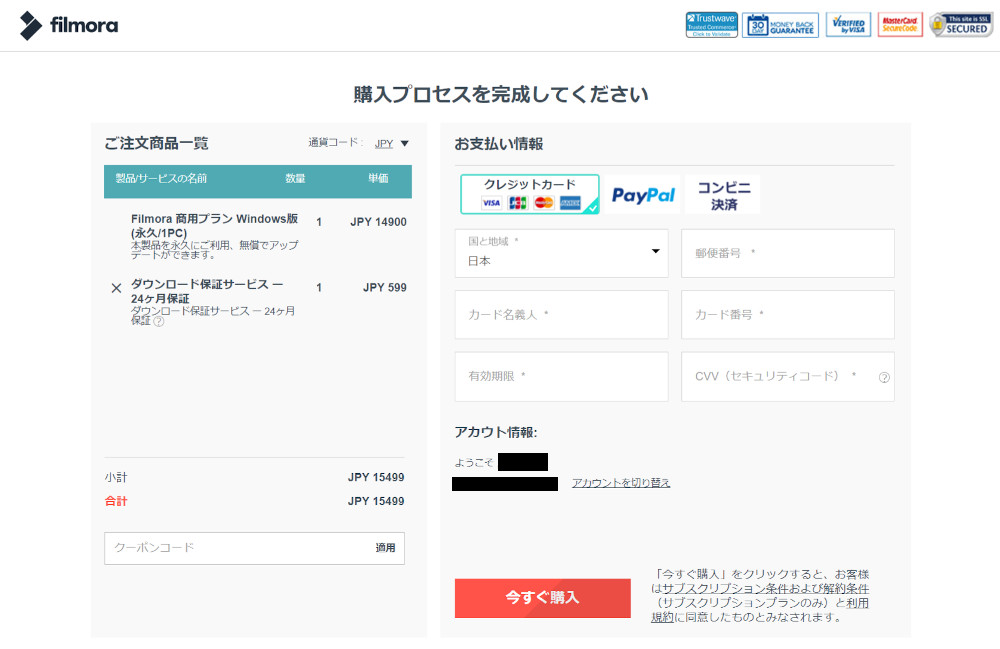Click the JPY 599 unit price

tap(385, 288)
